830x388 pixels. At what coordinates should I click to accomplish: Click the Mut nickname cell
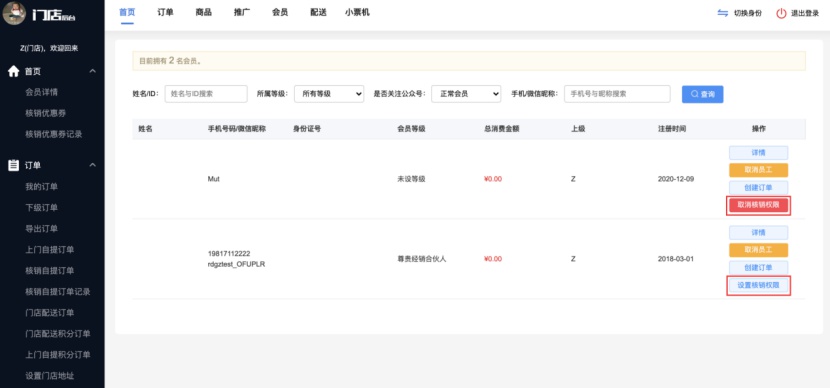[x=214, y=179]
